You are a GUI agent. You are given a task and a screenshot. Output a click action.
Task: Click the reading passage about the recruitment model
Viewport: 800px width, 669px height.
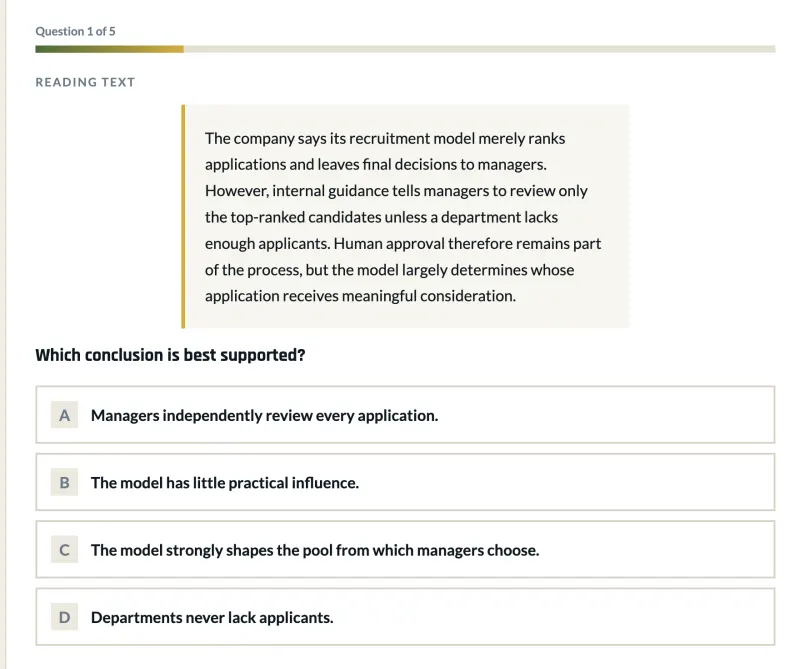pos(406,216)
